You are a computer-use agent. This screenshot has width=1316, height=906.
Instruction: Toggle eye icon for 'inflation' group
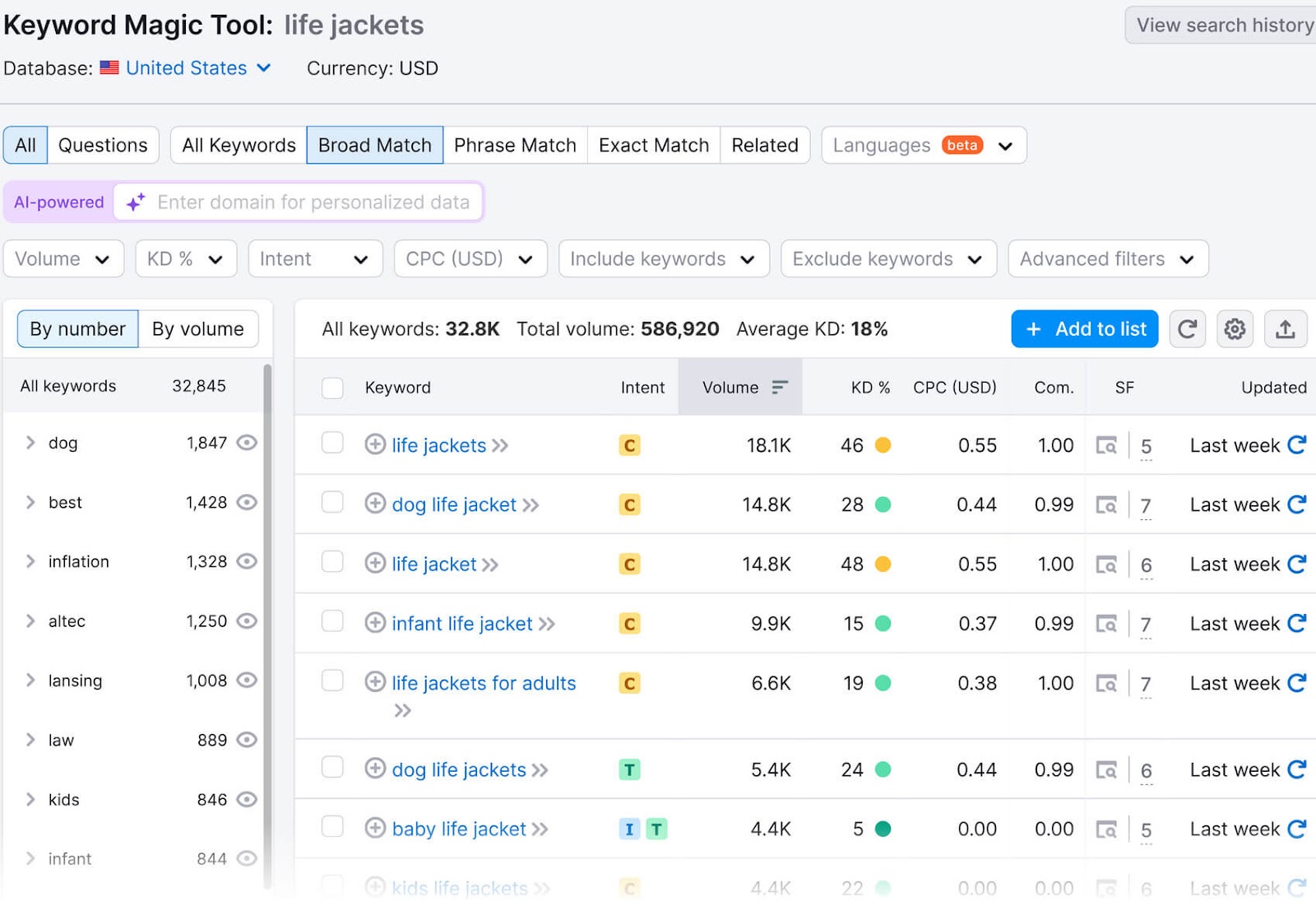[x=247, y=561]
